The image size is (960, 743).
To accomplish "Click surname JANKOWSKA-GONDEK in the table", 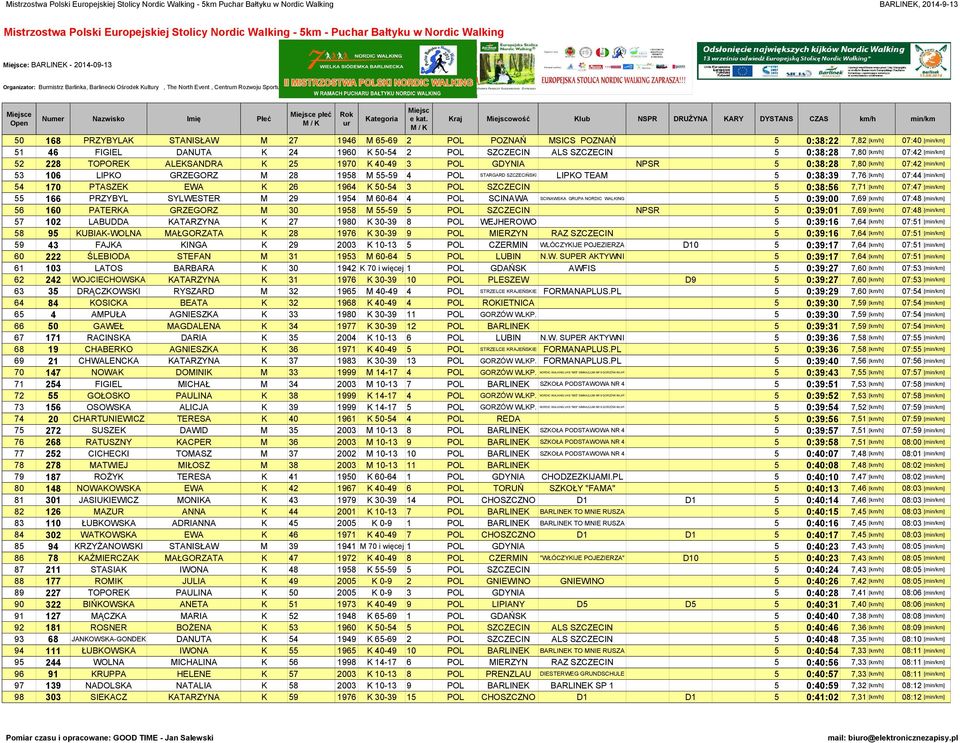I will point(108,640).
